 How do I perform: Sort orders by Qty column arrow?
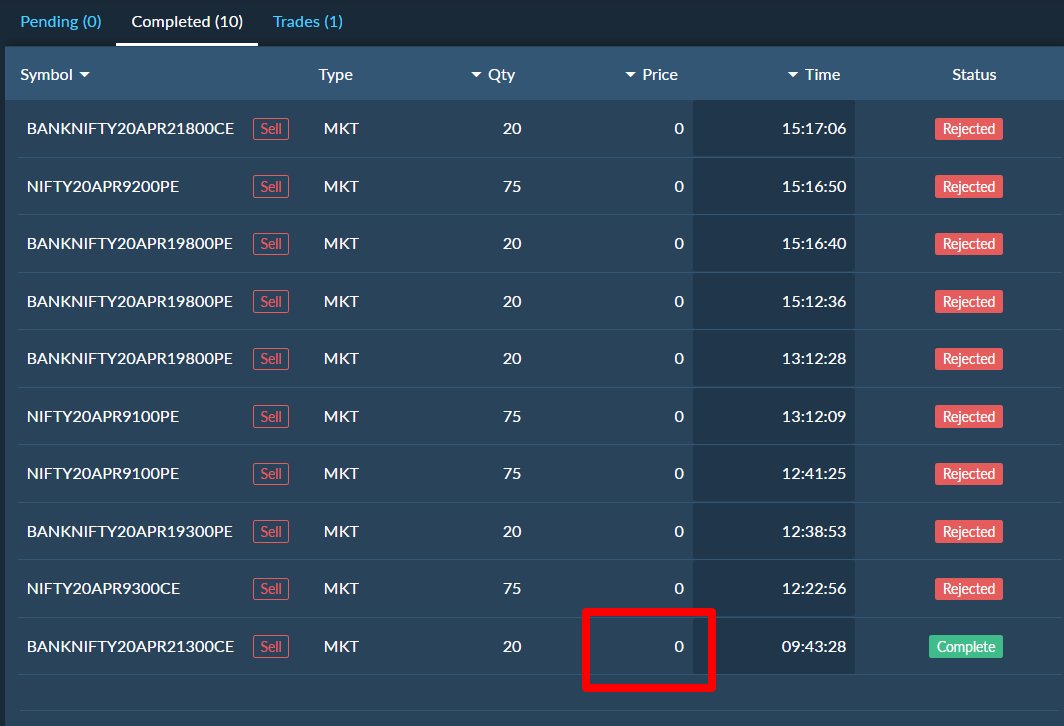(x=476, y=75)
